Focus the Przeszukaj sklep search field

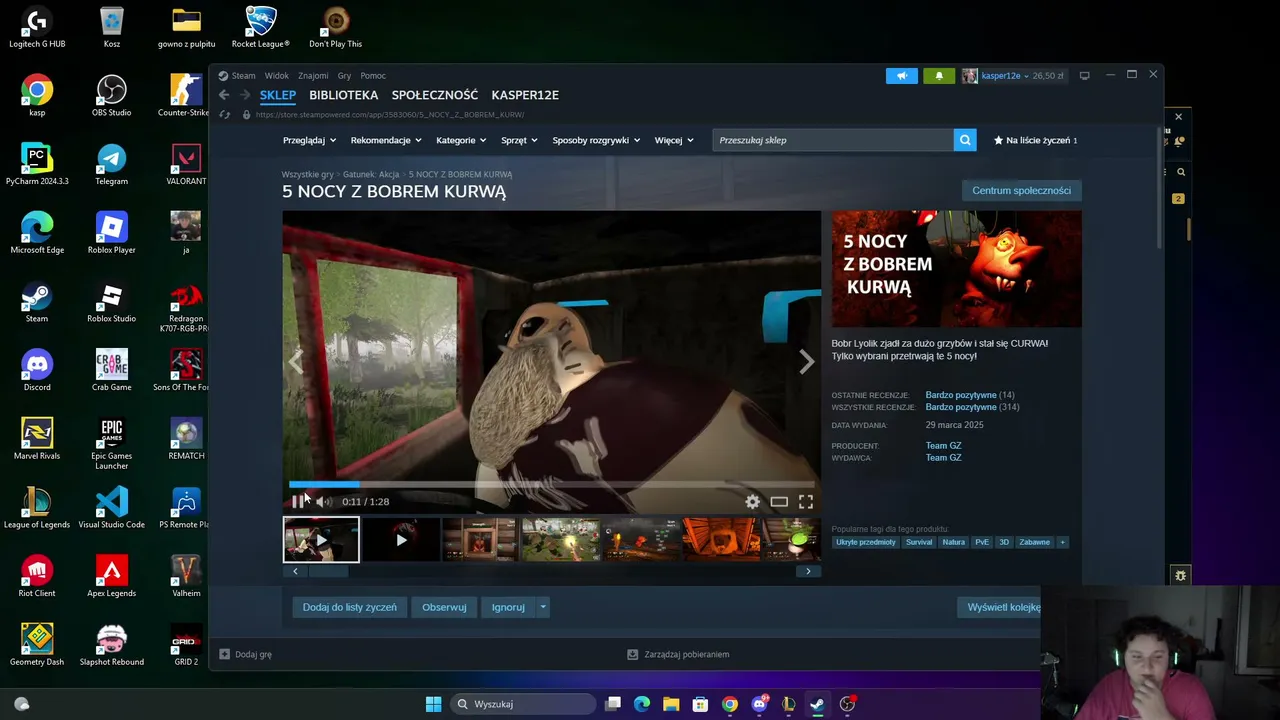[x=833, y=140]
